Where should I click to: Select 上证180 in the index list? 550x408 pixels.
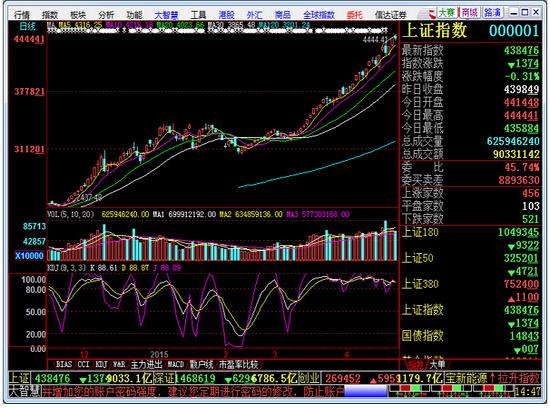(x=420, y=232)
